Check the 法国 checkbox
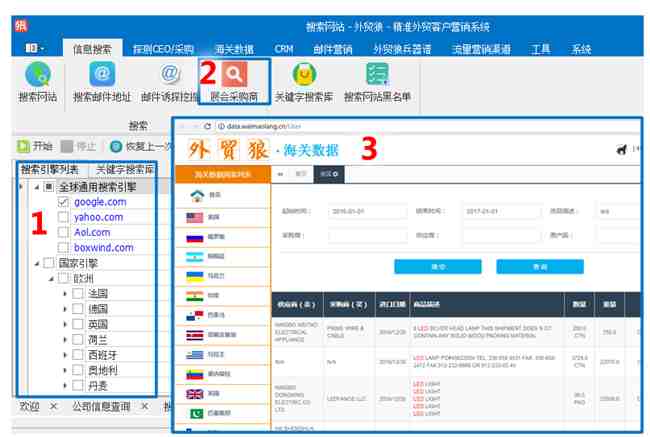The height and width of the screenshot is (437, 650). pyautogui.click(x=78, y=294)
